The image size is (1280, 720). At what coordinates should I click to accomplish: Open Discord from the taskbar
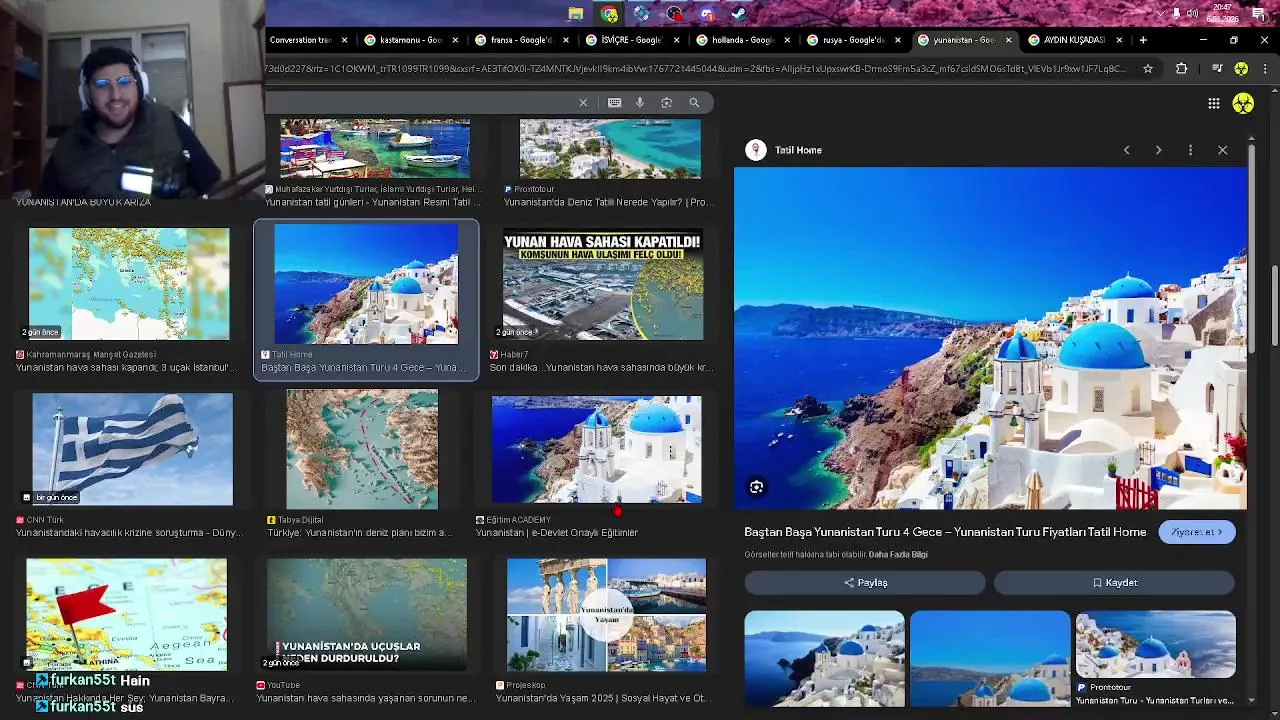tap(707, 14)
